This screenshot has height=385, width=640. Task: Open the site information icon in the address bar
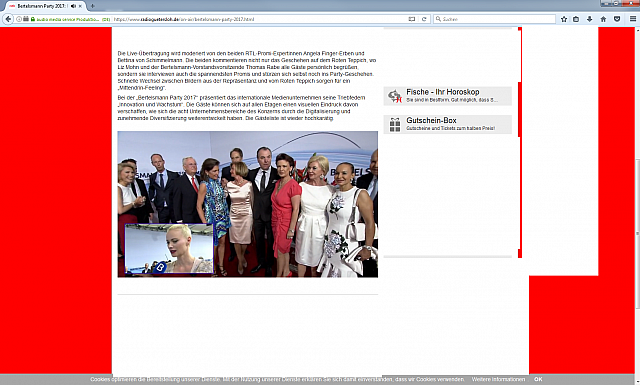[x=19, y=19]
